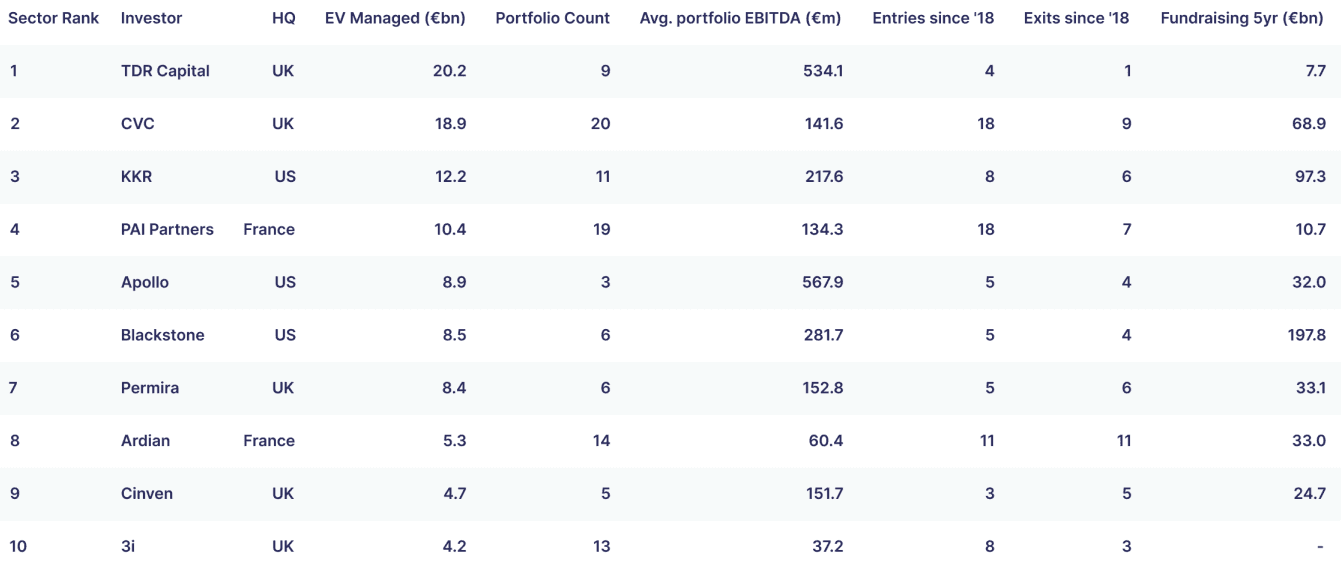The height and width of the screenshot is (568, 1344).
Task: Select Blackstone's average EBITDA 281.7
Action: coord(824,335)
